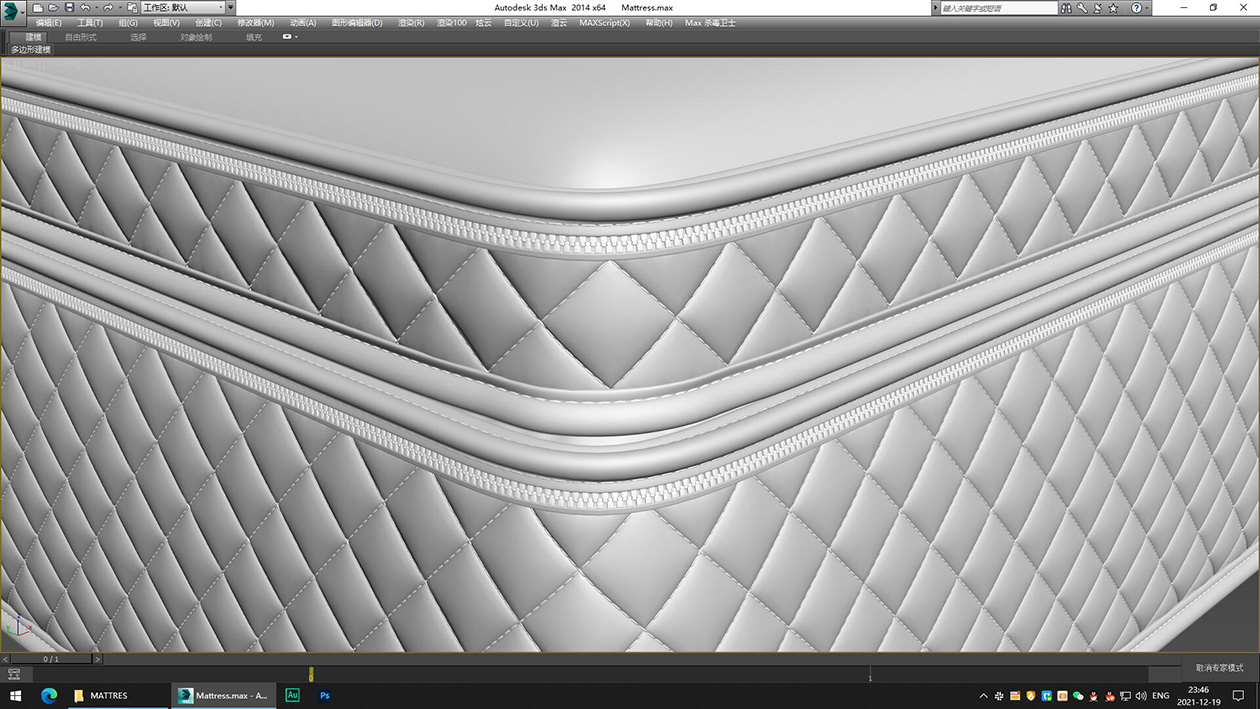The height and width of the screenshot is (709, 1260).
Task: Expand the arrow left of the search box
Action: pos(935,8)
